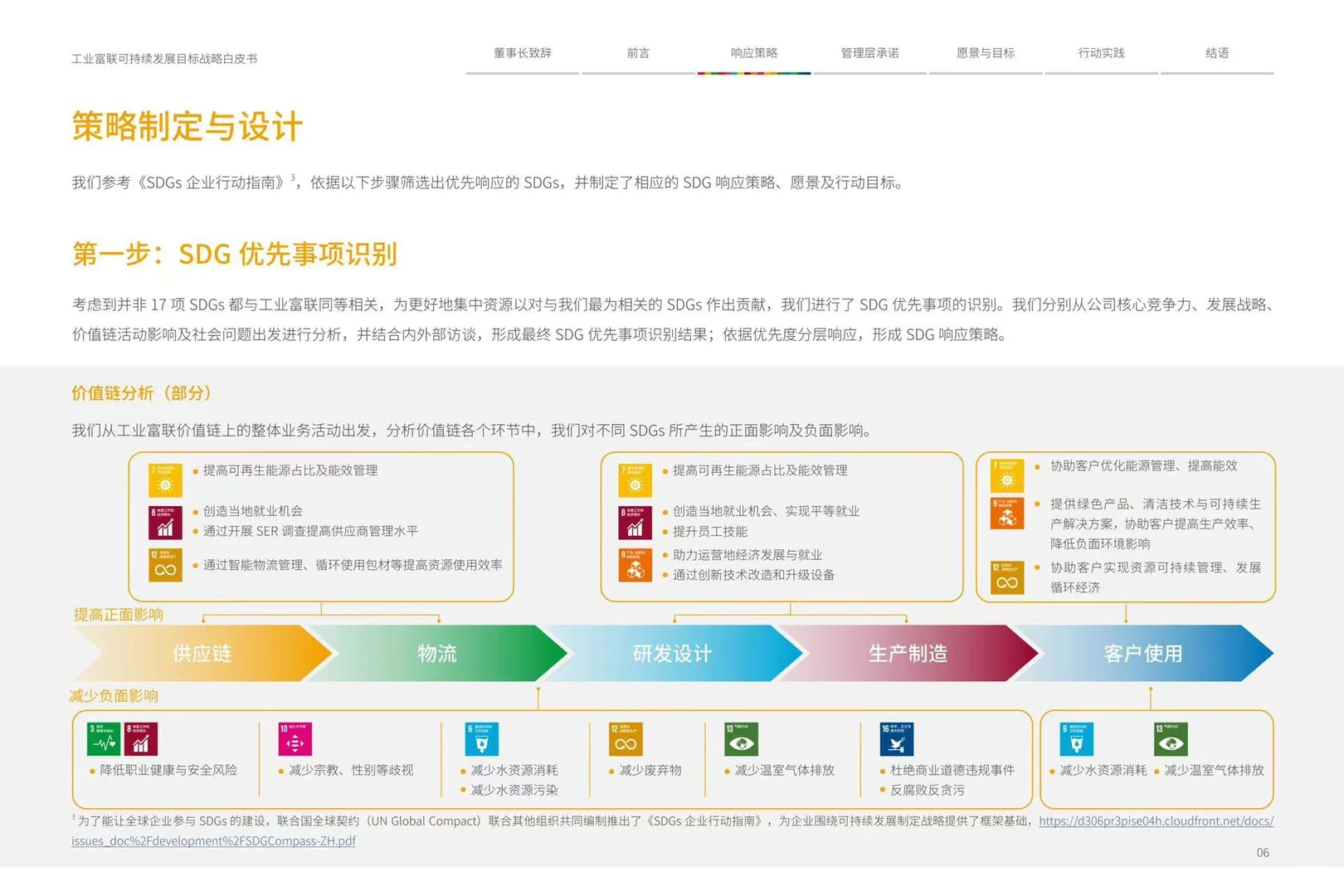This screenshot has height=896, width=1344.
Task: Click the 客户使用 arrow stage
Action: click(x=1143, y=654)
